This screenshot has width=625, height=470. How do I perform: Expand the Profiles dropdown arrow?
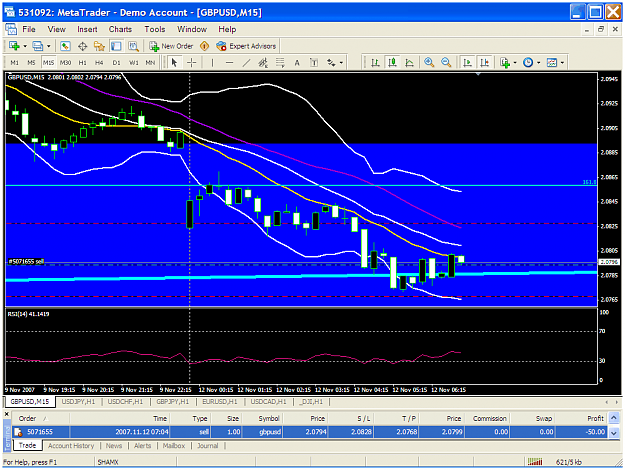coord(49,46)
